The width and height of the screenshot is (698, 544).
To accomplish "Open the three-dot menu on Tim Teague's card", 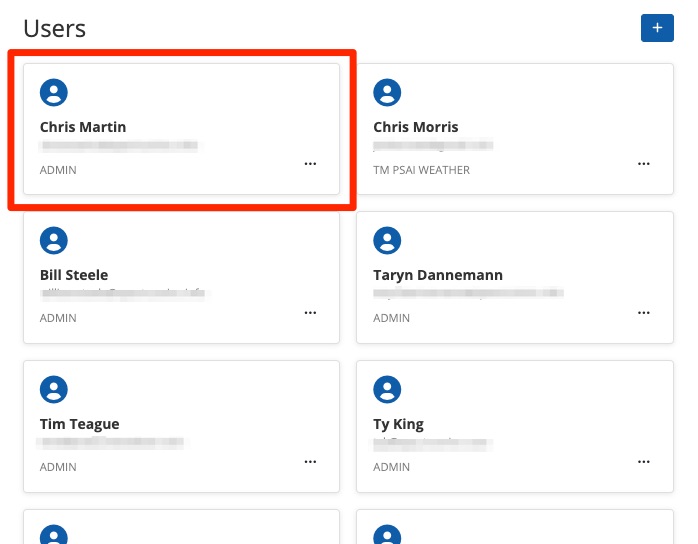I will coord(310,461).
